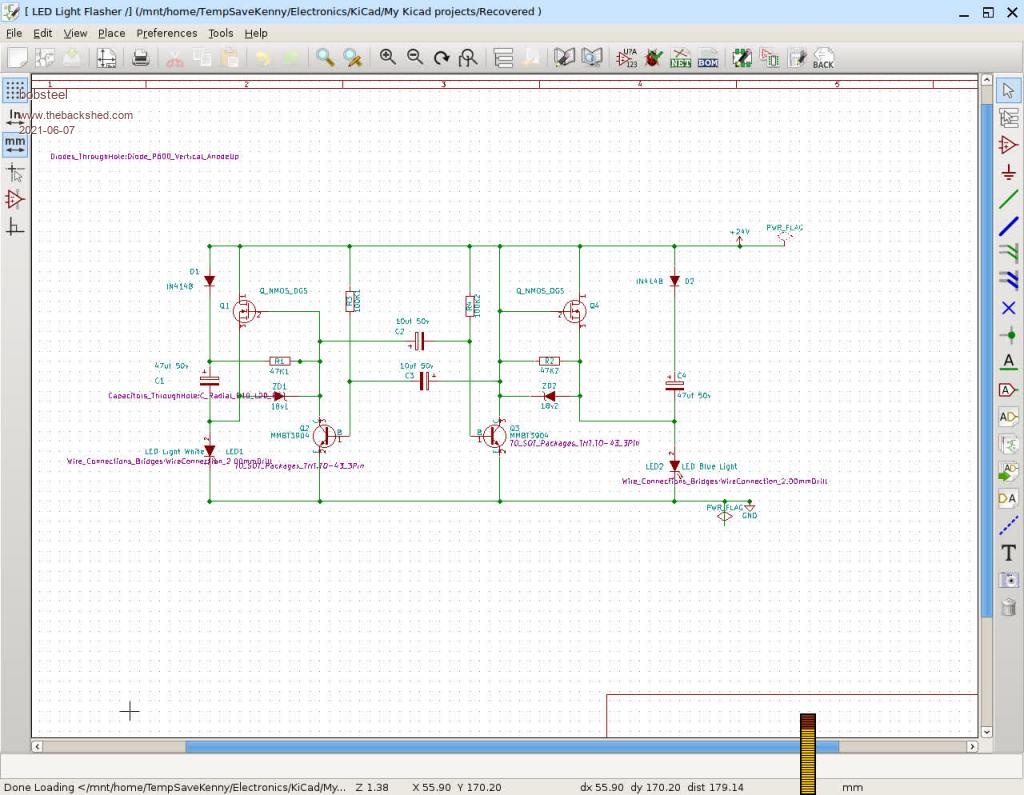The width and height of the screenshot is (1024, 795).
Task: Click the Print schematic icon
Action: click(x=141, y=58)
